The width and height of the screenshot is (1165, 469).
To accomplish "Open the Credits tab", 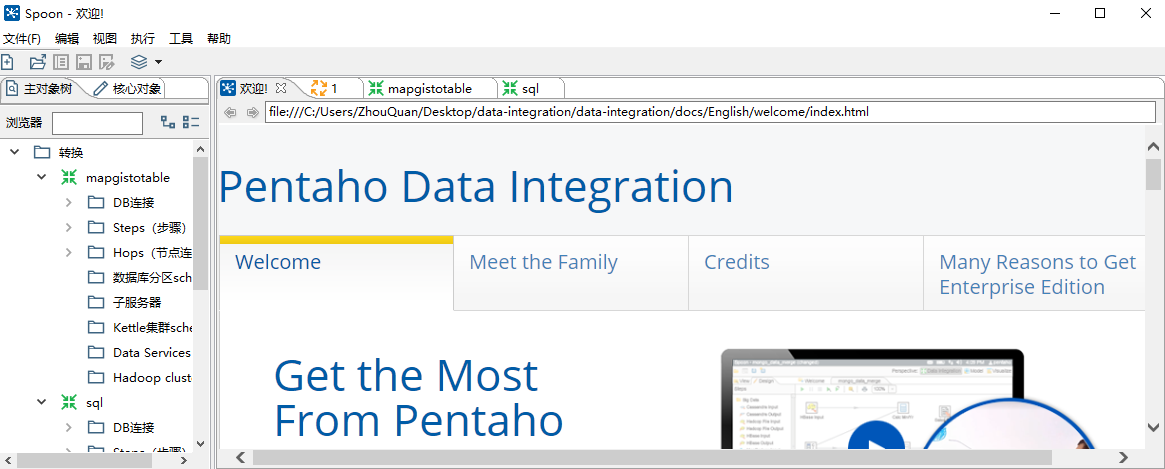I will coord(805,273).
